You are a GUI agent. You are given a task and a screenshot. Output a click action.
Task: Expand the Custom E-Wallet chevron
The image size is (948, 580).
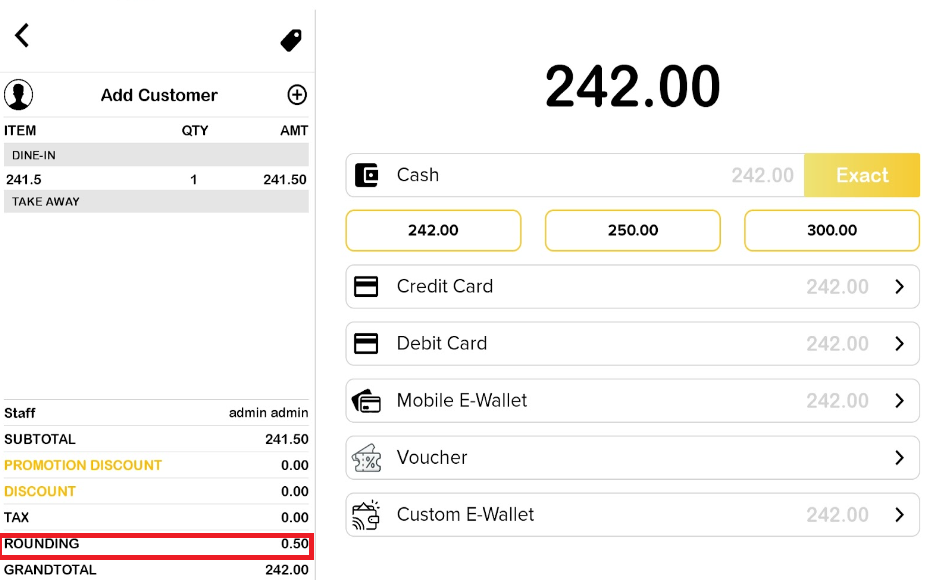click(x=899, y=515)
